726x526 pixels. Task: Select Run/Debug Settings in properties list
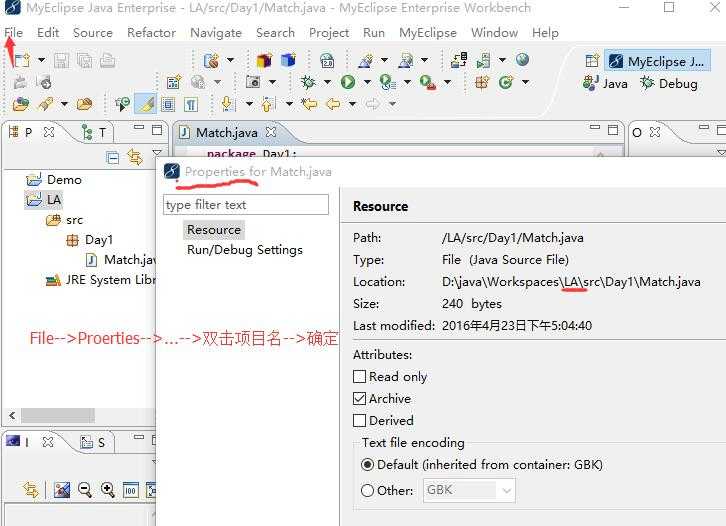244,250
